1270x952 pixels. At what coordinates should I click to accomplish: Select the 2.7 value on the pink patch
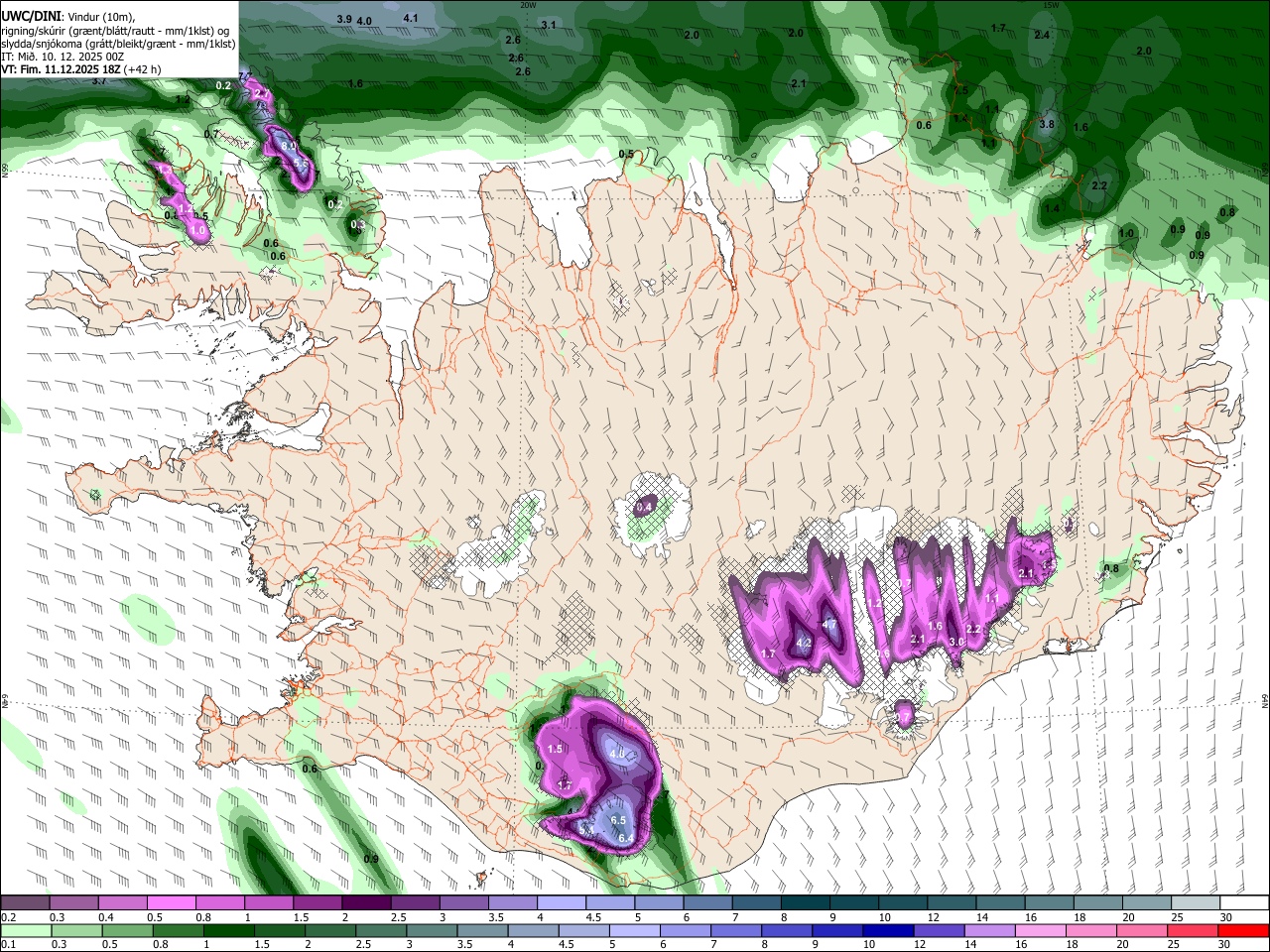pos(262,94)
